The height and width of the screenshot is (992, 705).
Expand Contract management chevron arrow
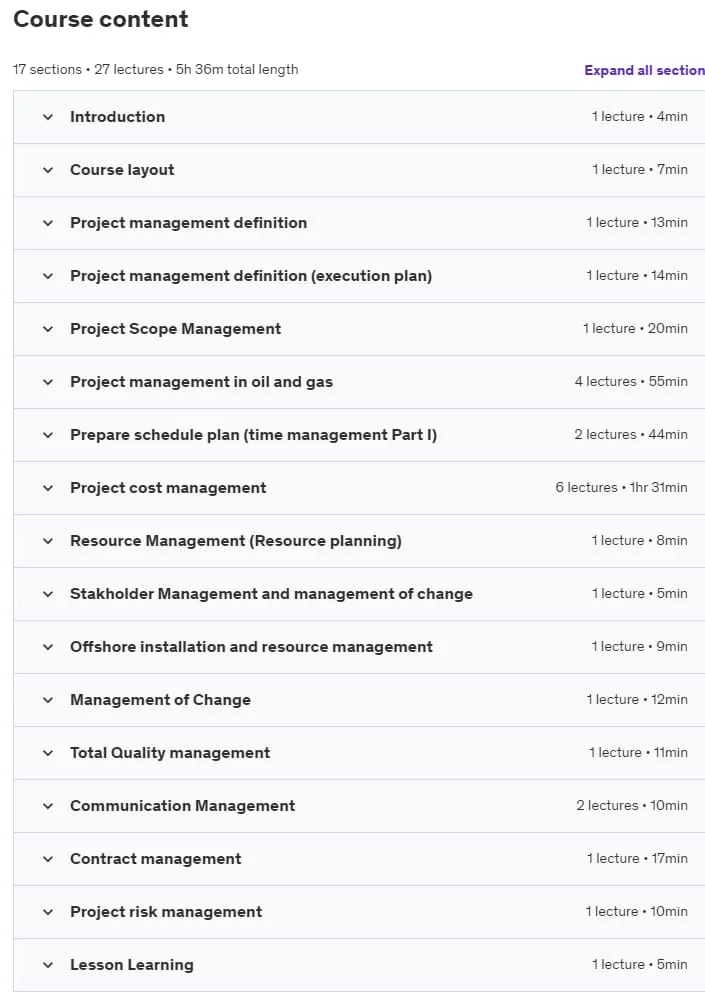pos(48,859)
